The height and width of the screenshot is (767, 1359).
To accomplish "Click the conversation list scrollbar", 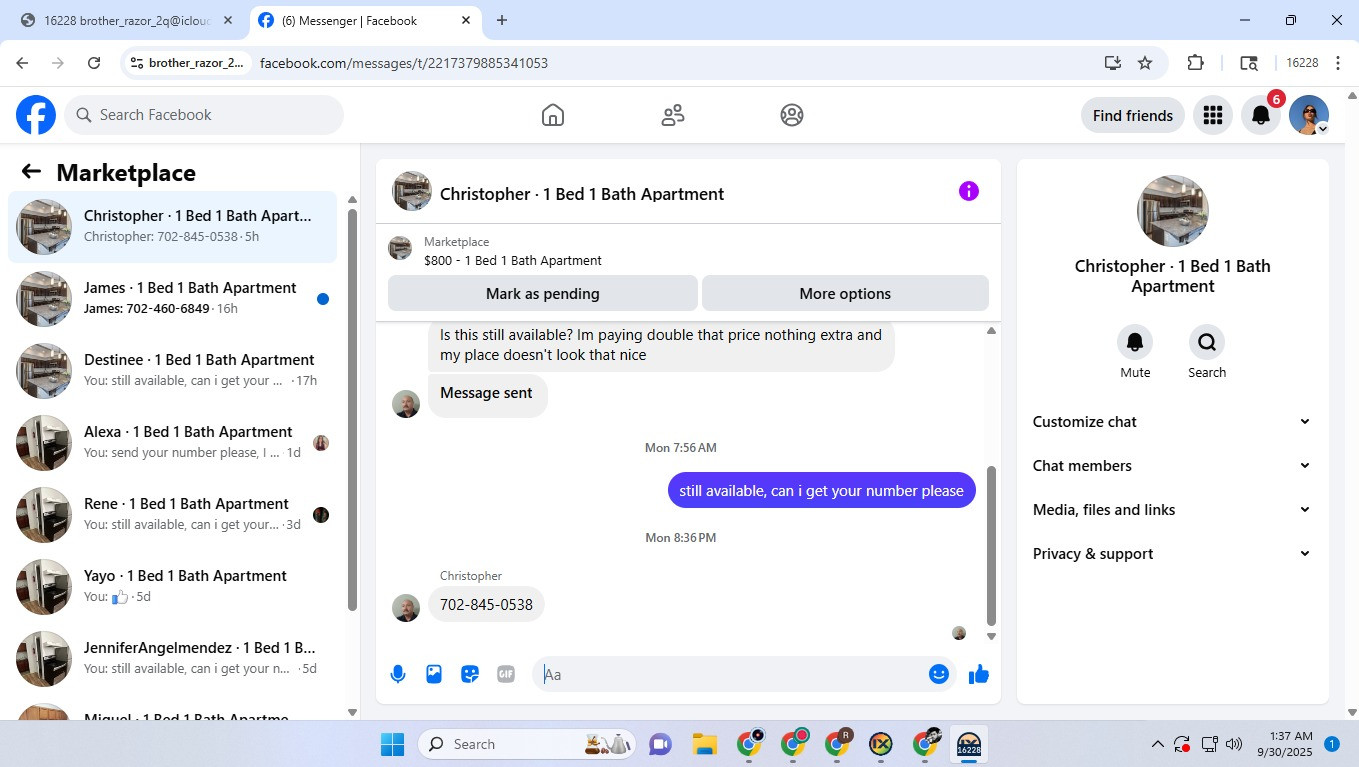I will (352, 408).
